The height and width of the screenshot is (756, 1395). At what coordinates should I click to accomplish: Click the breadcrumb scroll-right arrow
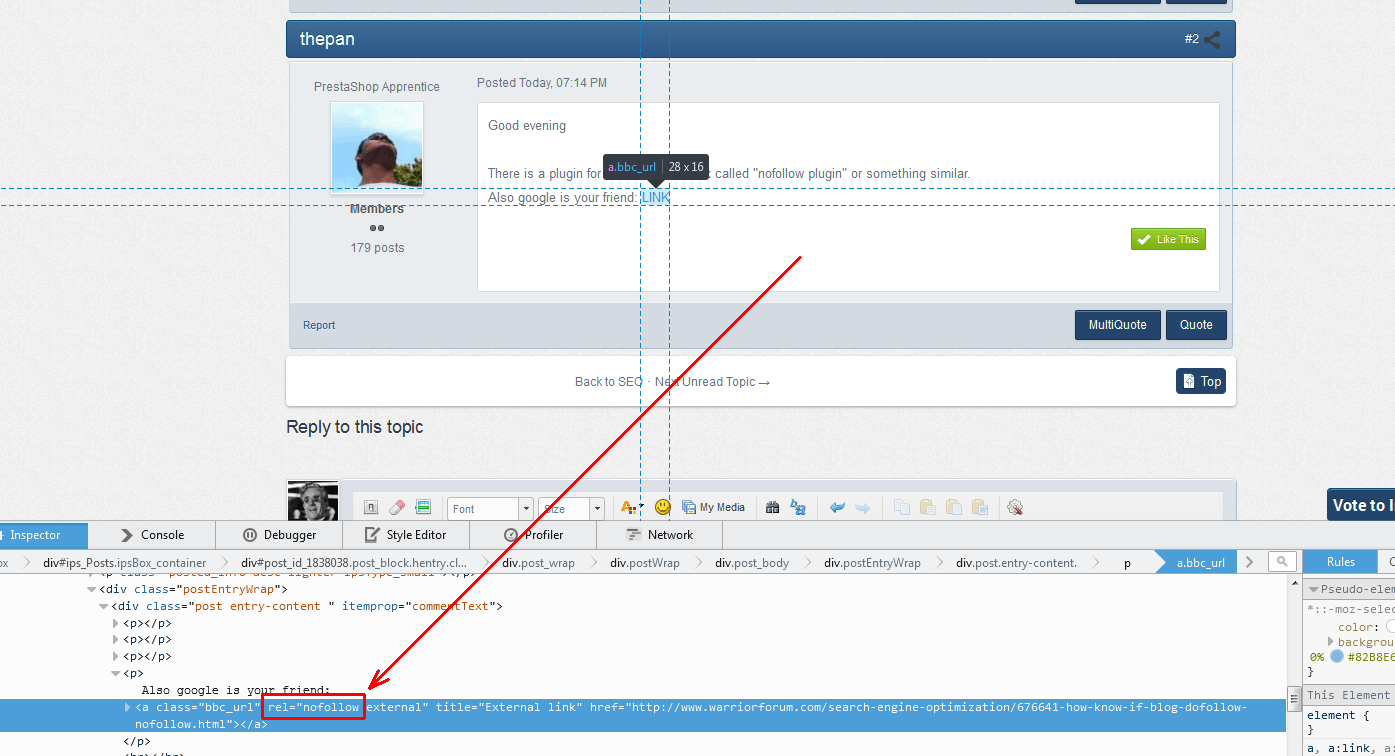point(1250,562)
